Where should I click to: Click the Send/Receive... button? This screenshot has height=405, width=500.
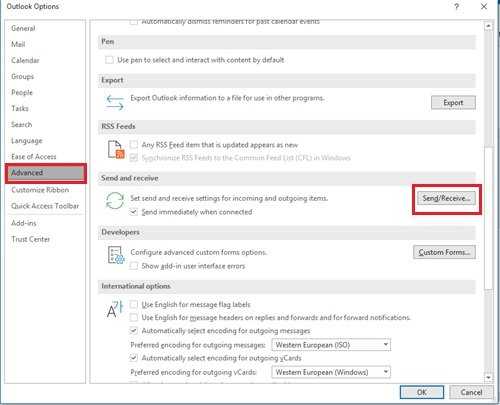tap(446, 198)
